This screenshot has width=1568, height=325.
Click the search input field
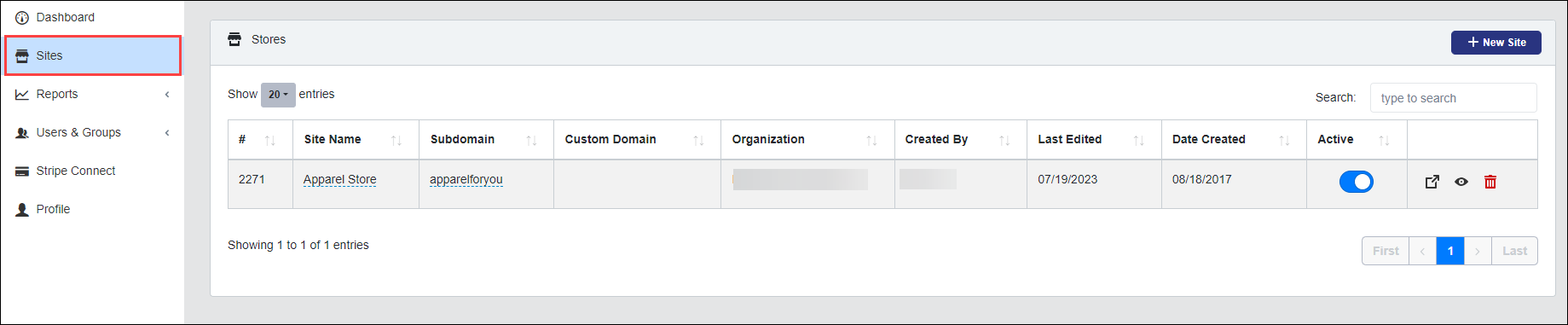click(x=1454, y=98)
